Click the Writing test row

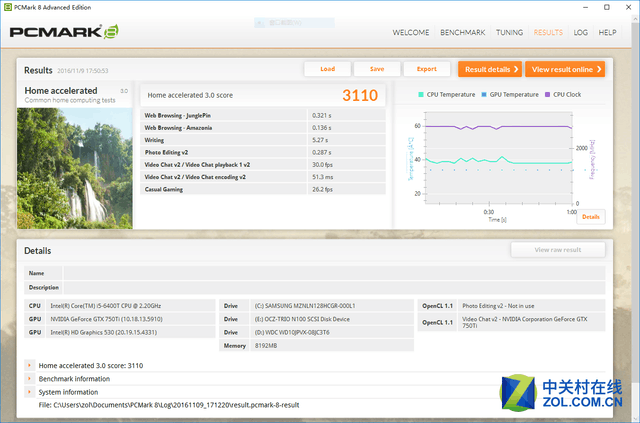point(263,140)
